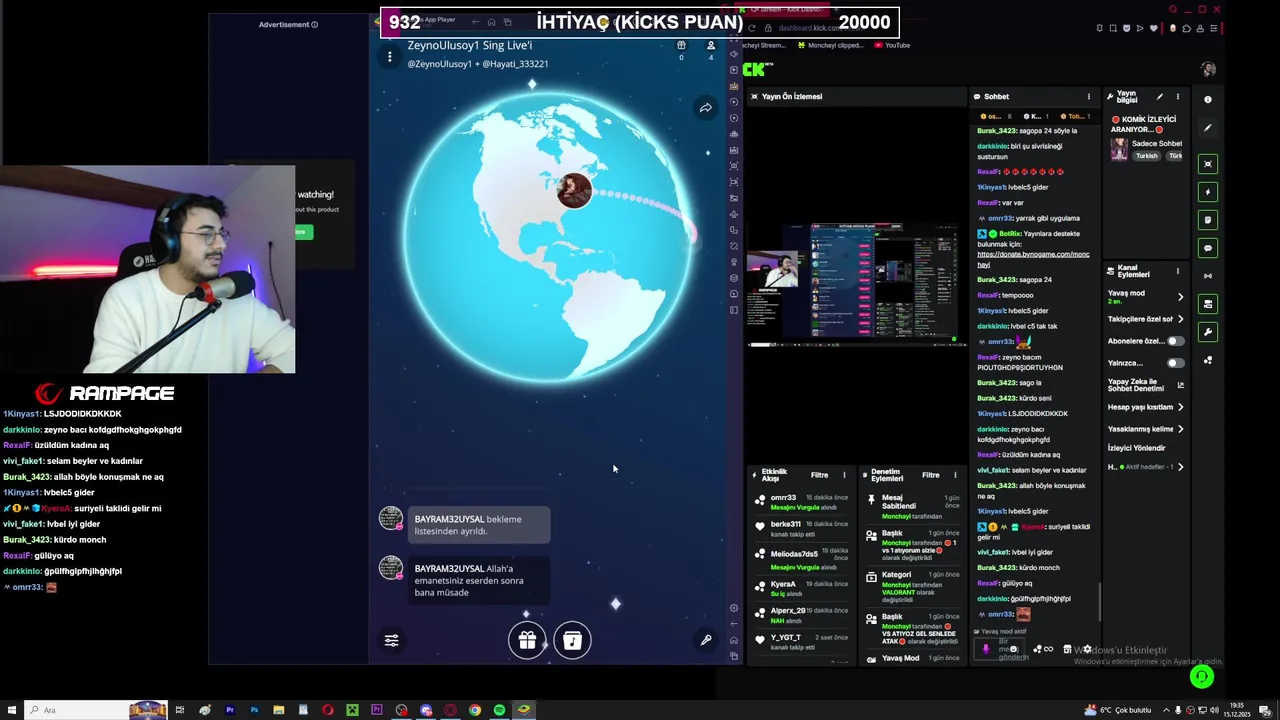Screen dimensions: 1280x720
Task: Toggle the Yalnızca switch
Action: click(x=1175, y=363)
